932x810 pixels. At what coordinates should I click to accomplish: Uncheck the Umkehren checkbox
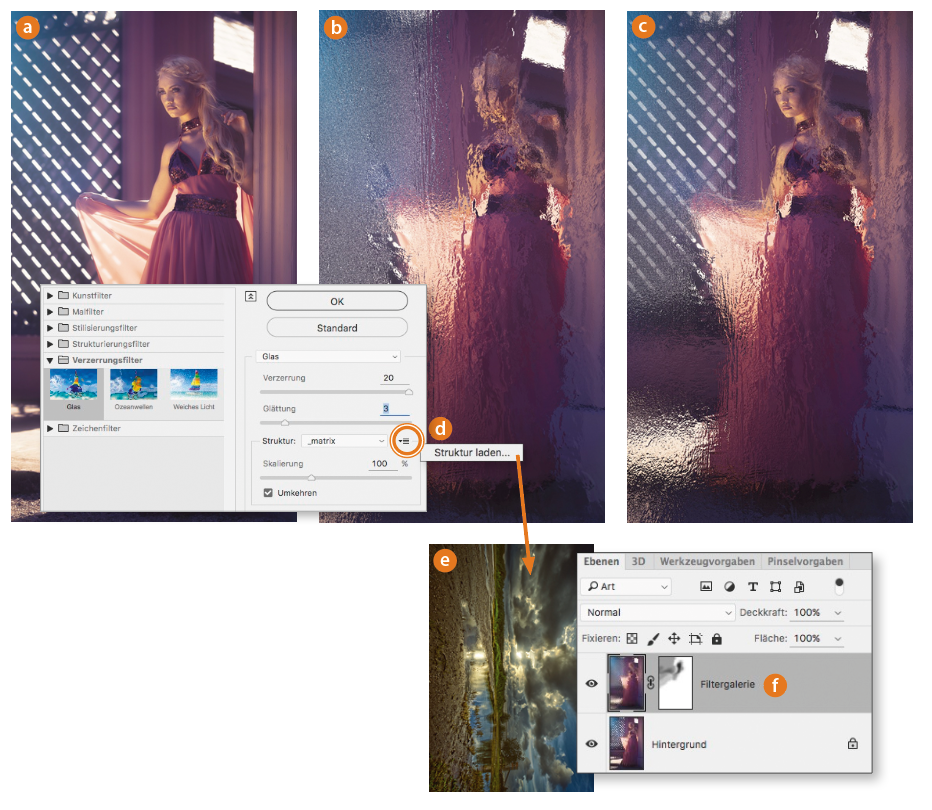268,493
